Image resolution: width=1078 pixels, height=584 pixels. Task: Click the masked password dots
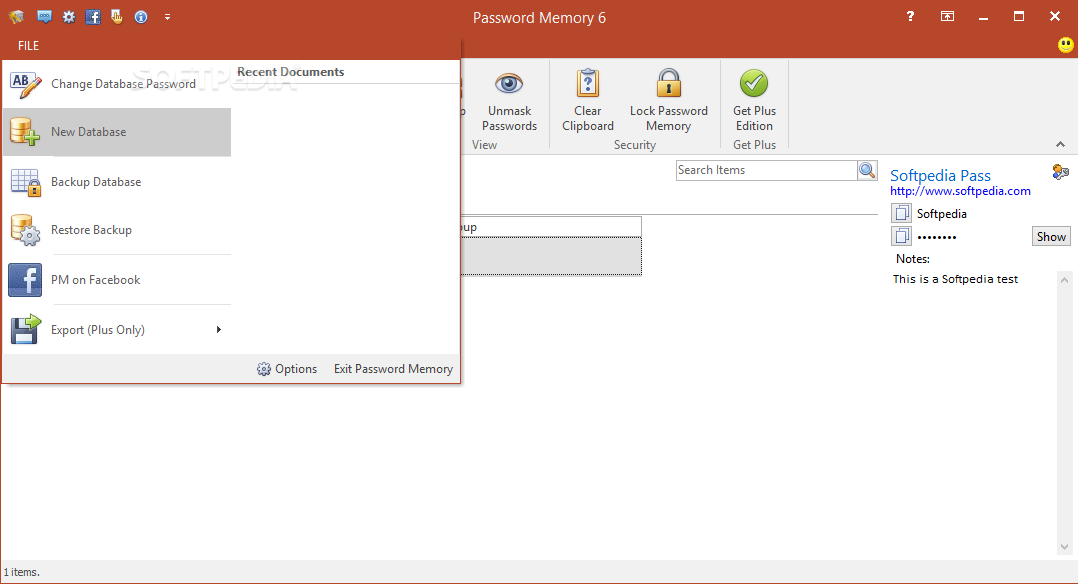936,237
